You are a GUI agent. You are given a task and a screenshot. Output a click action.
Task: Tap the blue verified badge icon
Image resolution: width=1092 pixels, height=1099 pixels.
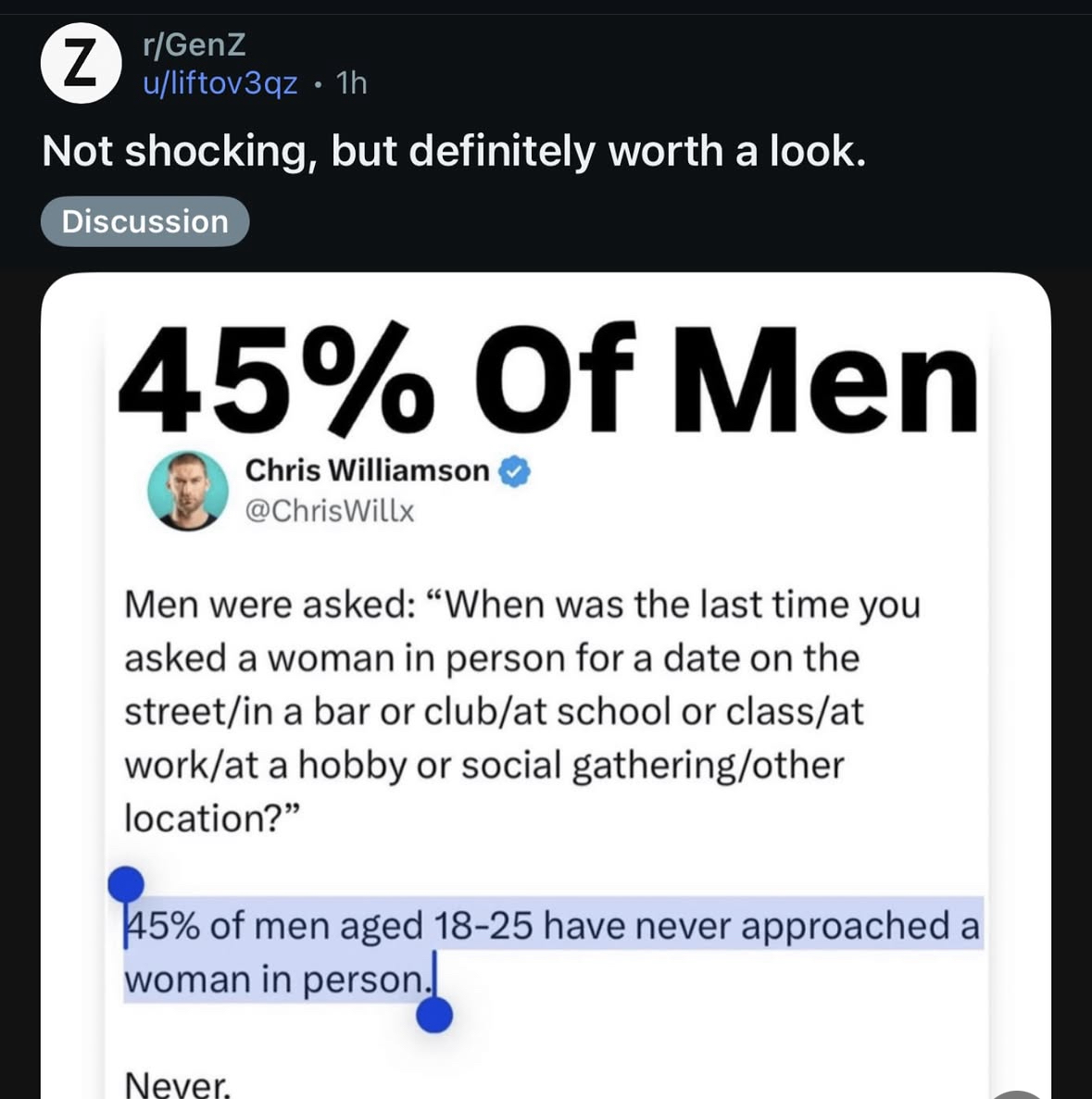pos(515,471)
